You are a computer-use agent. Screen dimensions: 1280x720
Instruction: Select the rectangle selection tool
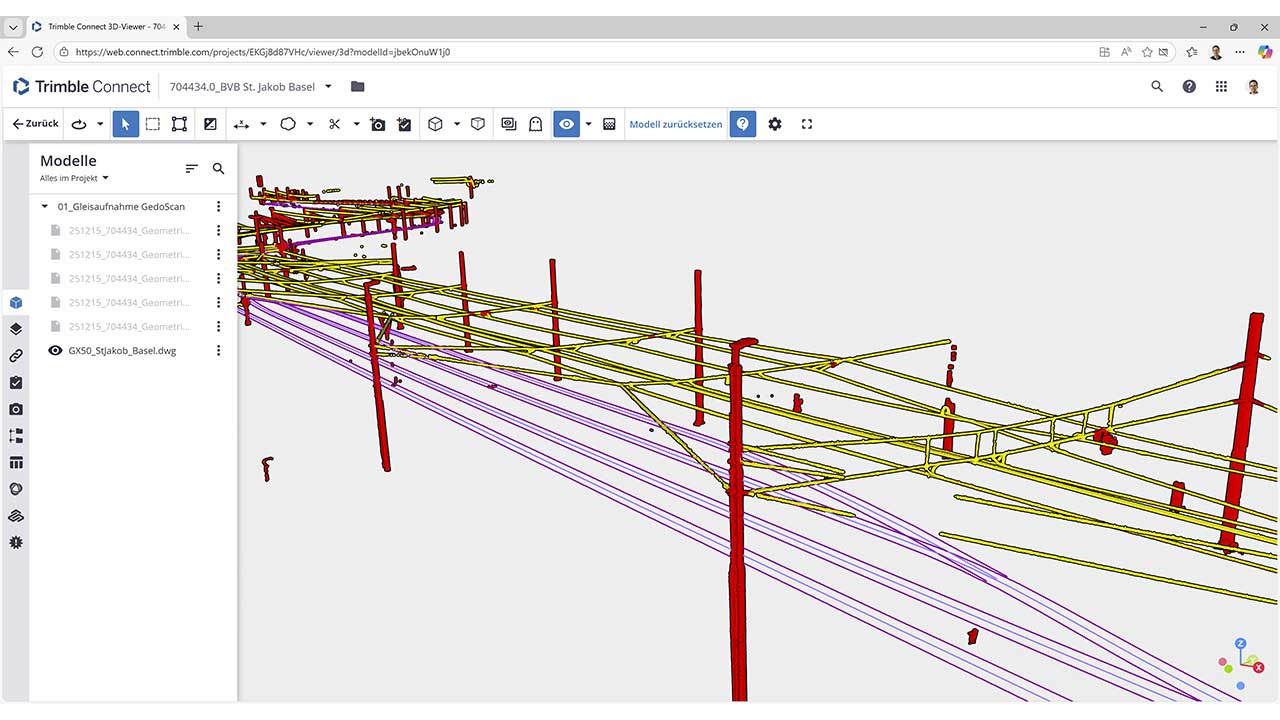[x=152, y=124]
